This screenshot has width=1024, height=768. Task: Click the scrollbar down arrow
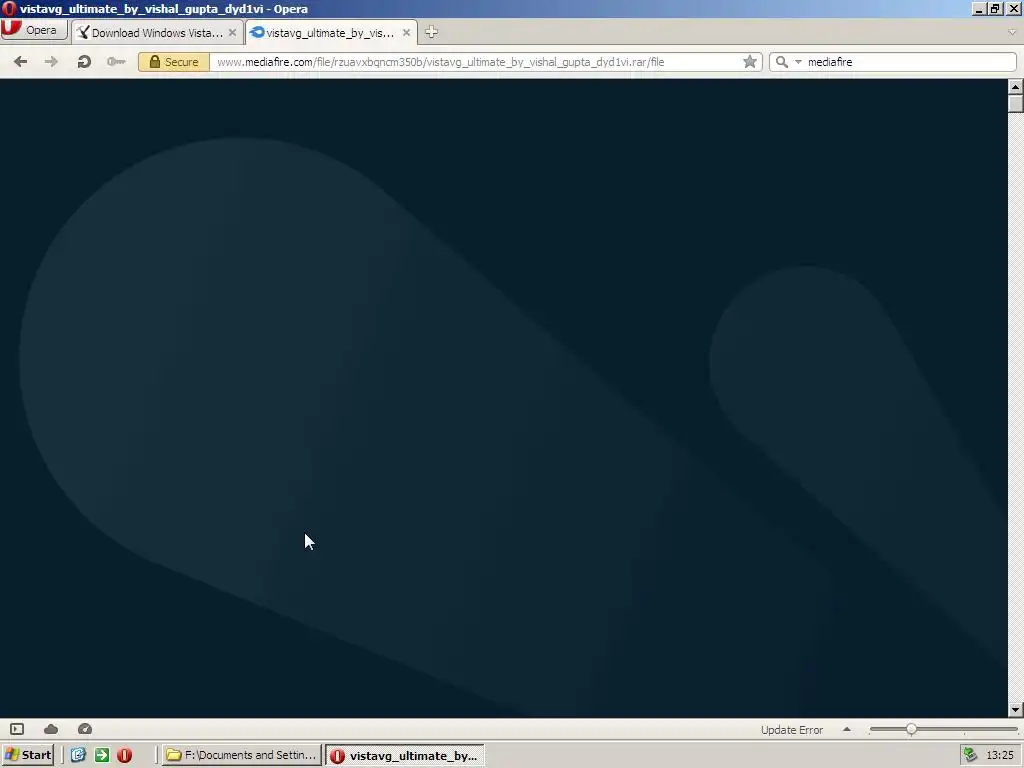tap(1015, 709)
